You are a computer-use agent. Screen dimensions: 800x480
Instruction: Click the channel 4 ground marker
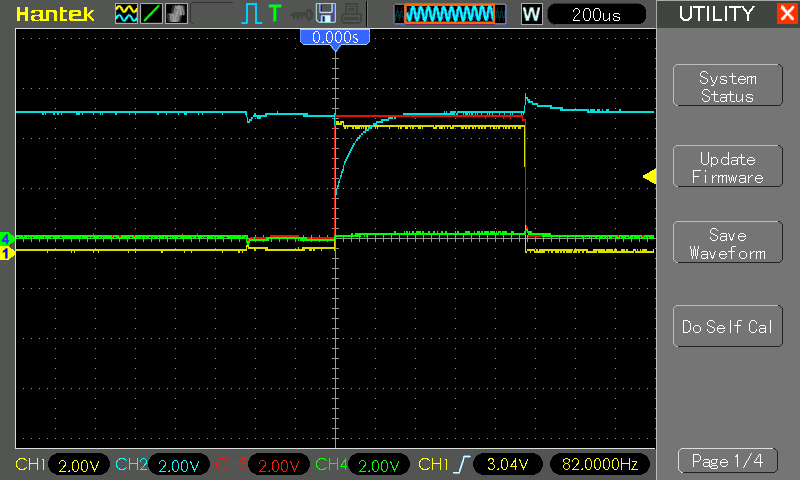point(7,238)
